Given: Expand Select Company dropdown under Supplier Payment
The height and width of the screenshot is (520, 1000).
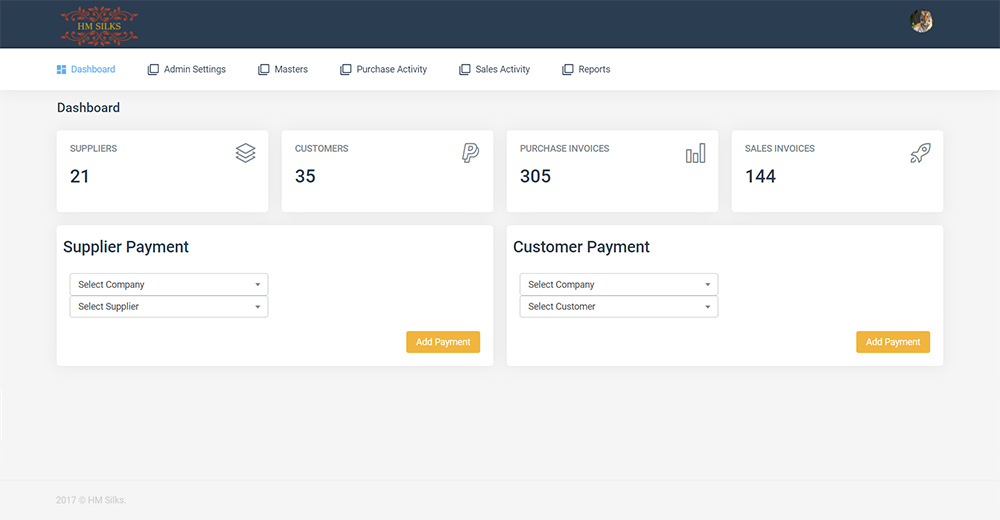Looking at the screenshot, I should pyautogui.click(x=169, y=285).
